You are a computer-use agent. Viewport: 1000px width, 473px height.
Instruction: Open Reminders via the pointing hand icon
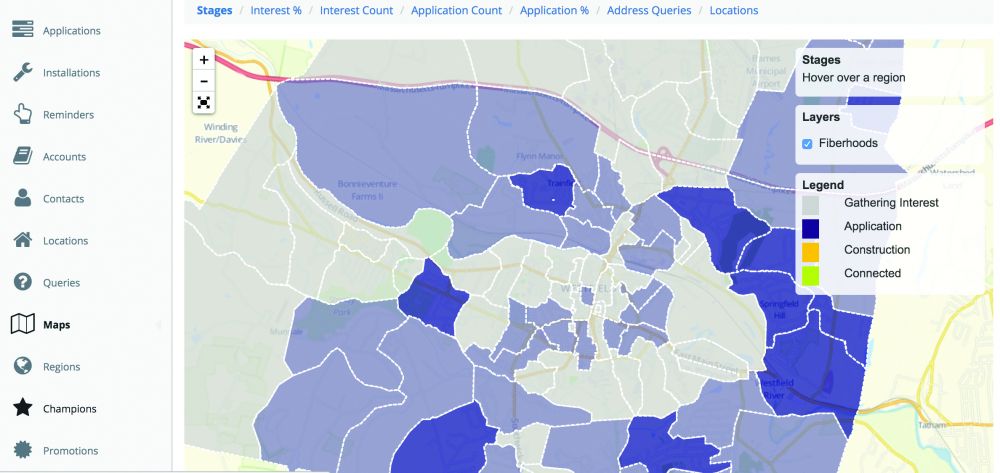tap(22, 114)
